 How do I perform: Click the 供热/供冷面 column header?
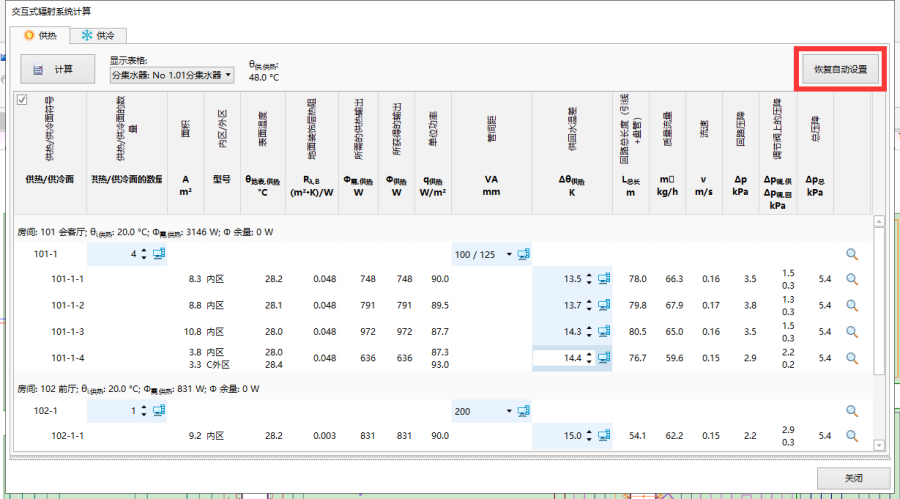tap(50, 153)
